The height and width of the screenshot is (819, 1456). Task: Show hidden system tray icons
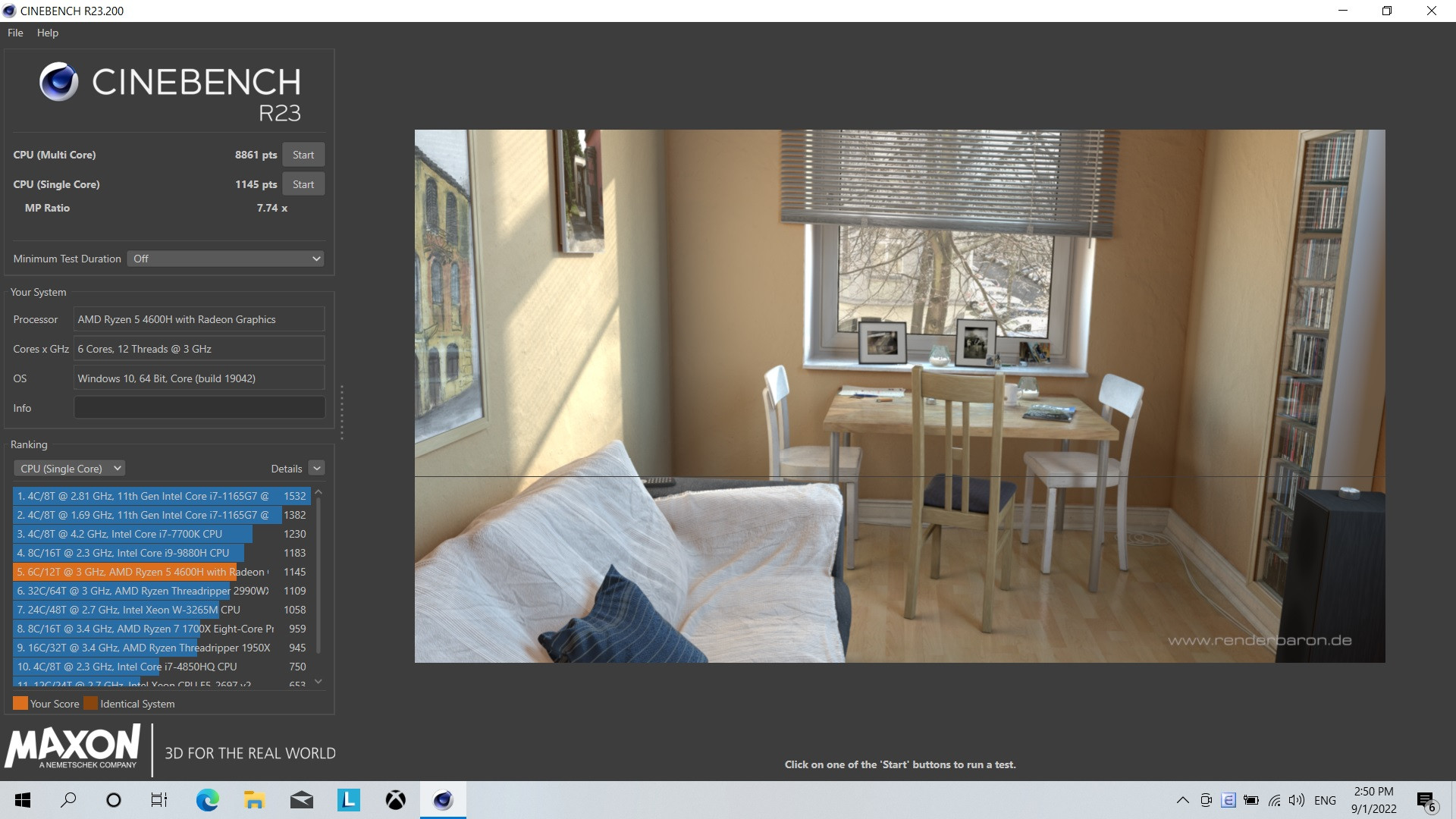(1182, 800)
